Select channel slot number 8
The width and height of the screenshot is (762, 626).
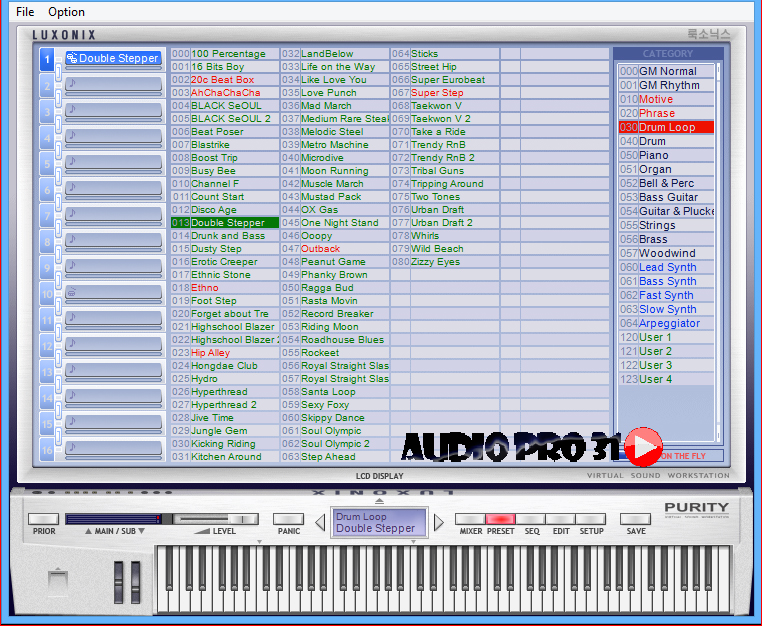tap(47, 242)
